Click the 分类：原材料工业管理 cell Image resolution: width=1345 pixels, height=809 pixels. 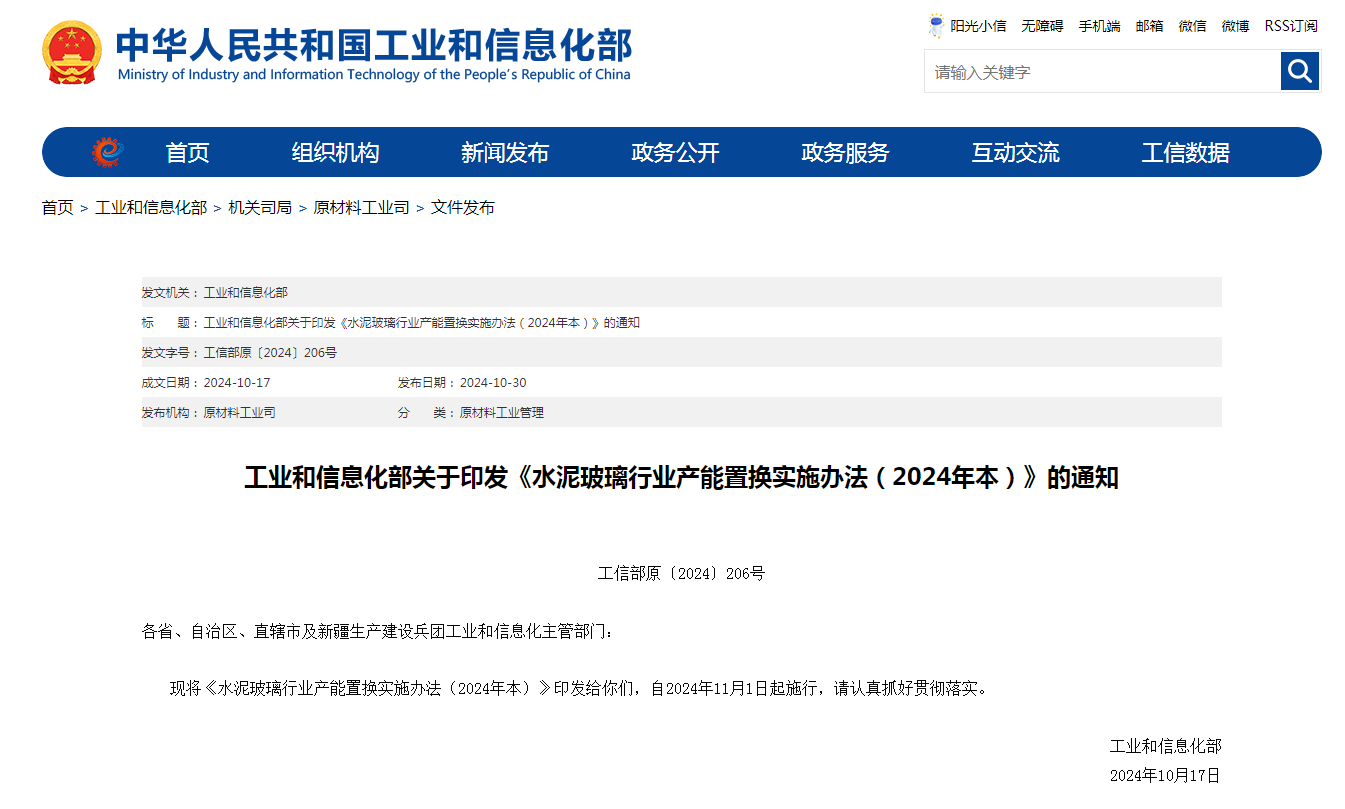click(x=471, y=412)
